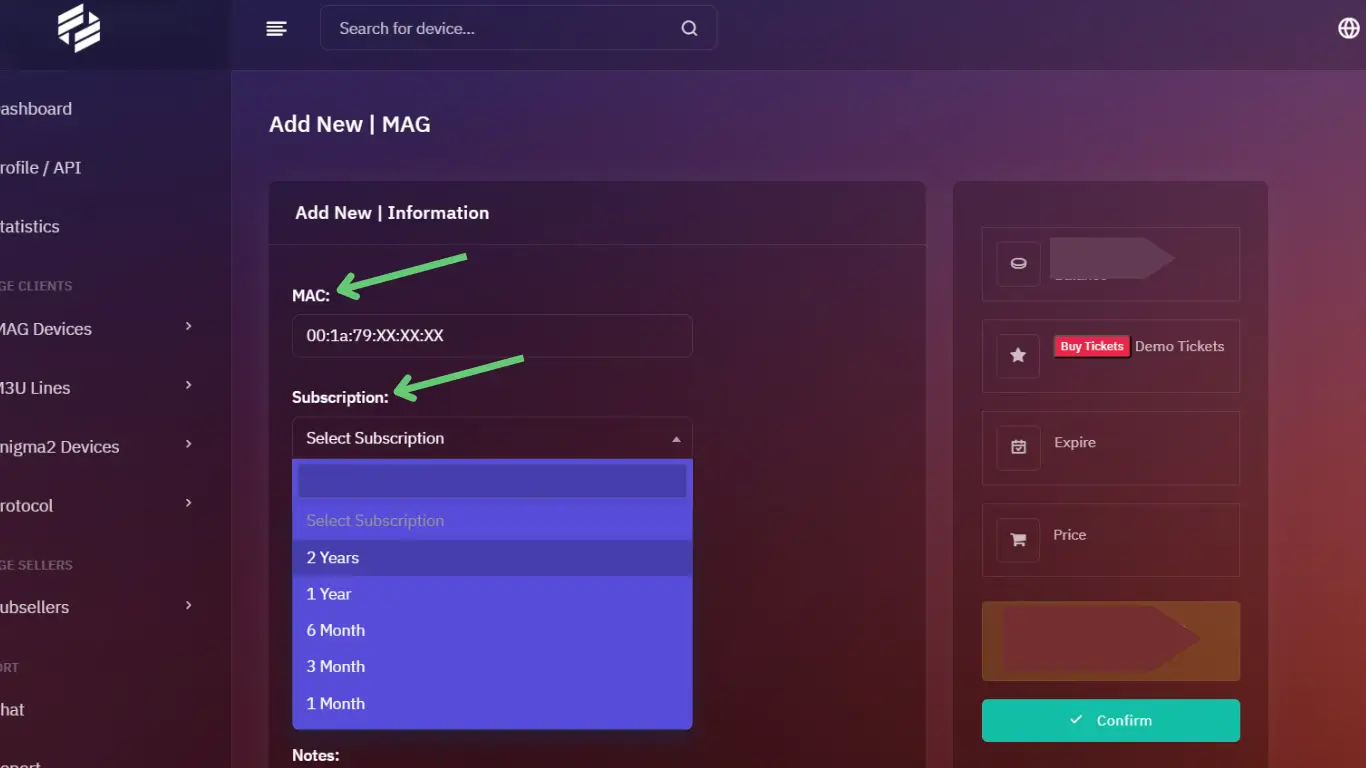Click the star Demo Tickets icon

1018,356
